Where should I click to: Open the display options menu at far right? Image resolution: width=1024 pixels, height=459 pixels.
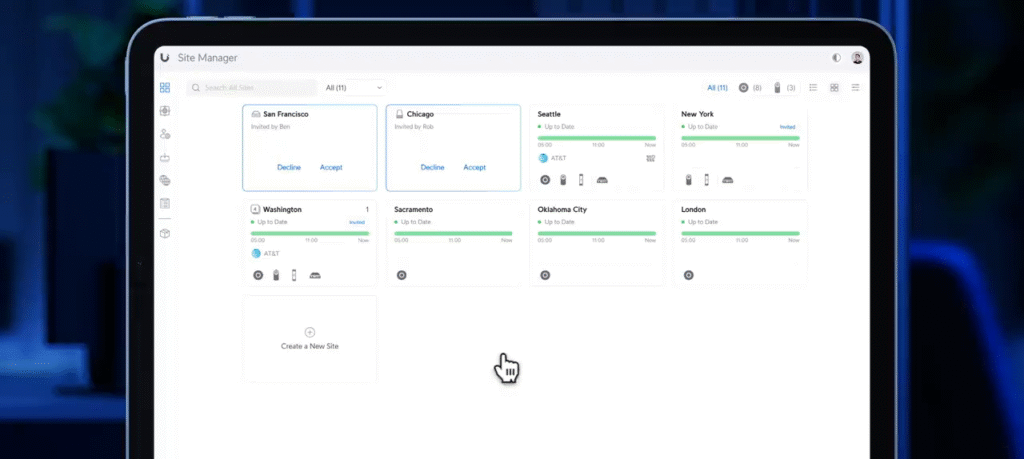[x=855, y=88]
